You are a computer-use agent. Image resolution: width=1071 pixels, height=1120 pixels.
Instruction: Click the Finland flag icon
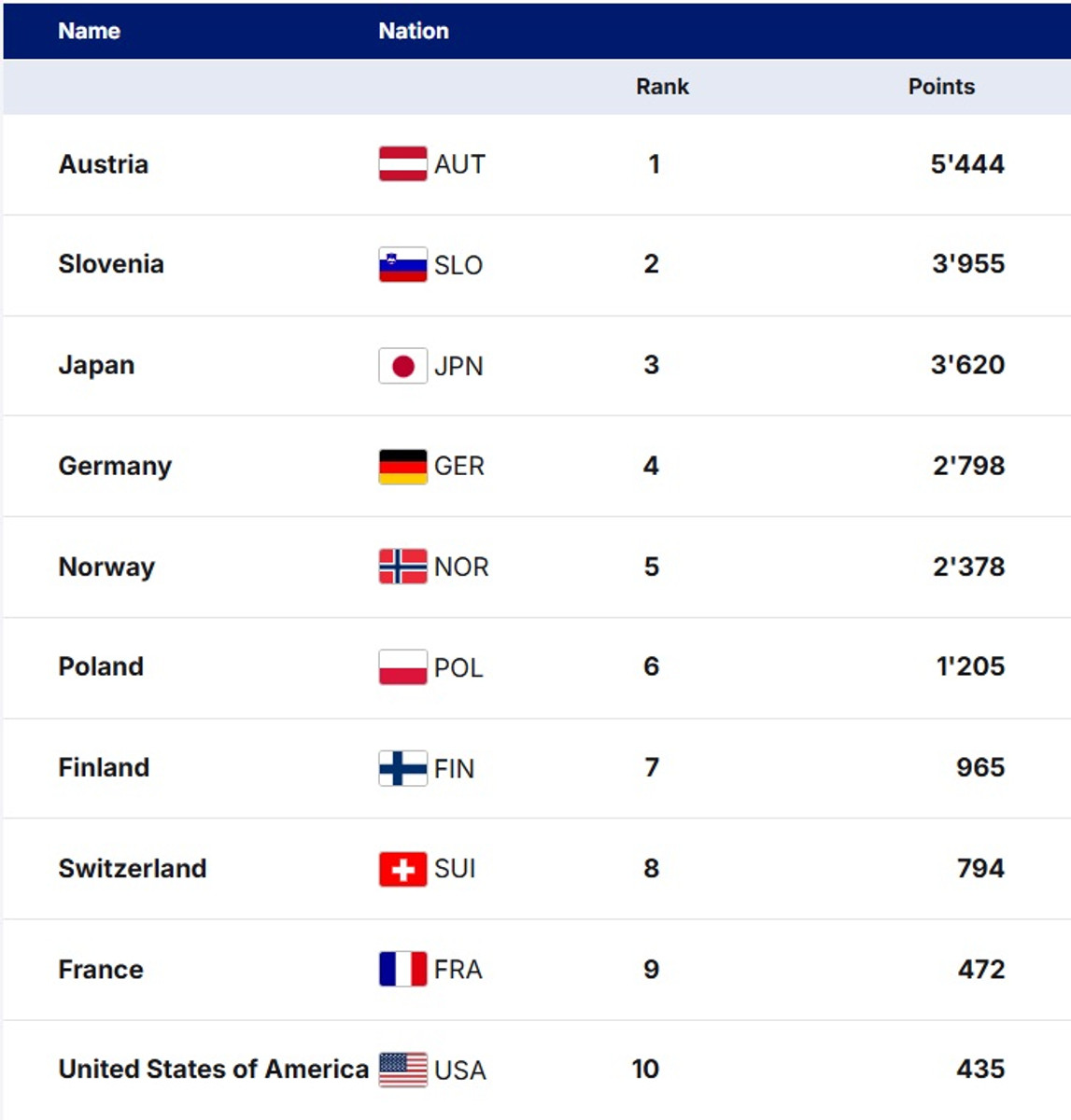[x=402, y=768]
